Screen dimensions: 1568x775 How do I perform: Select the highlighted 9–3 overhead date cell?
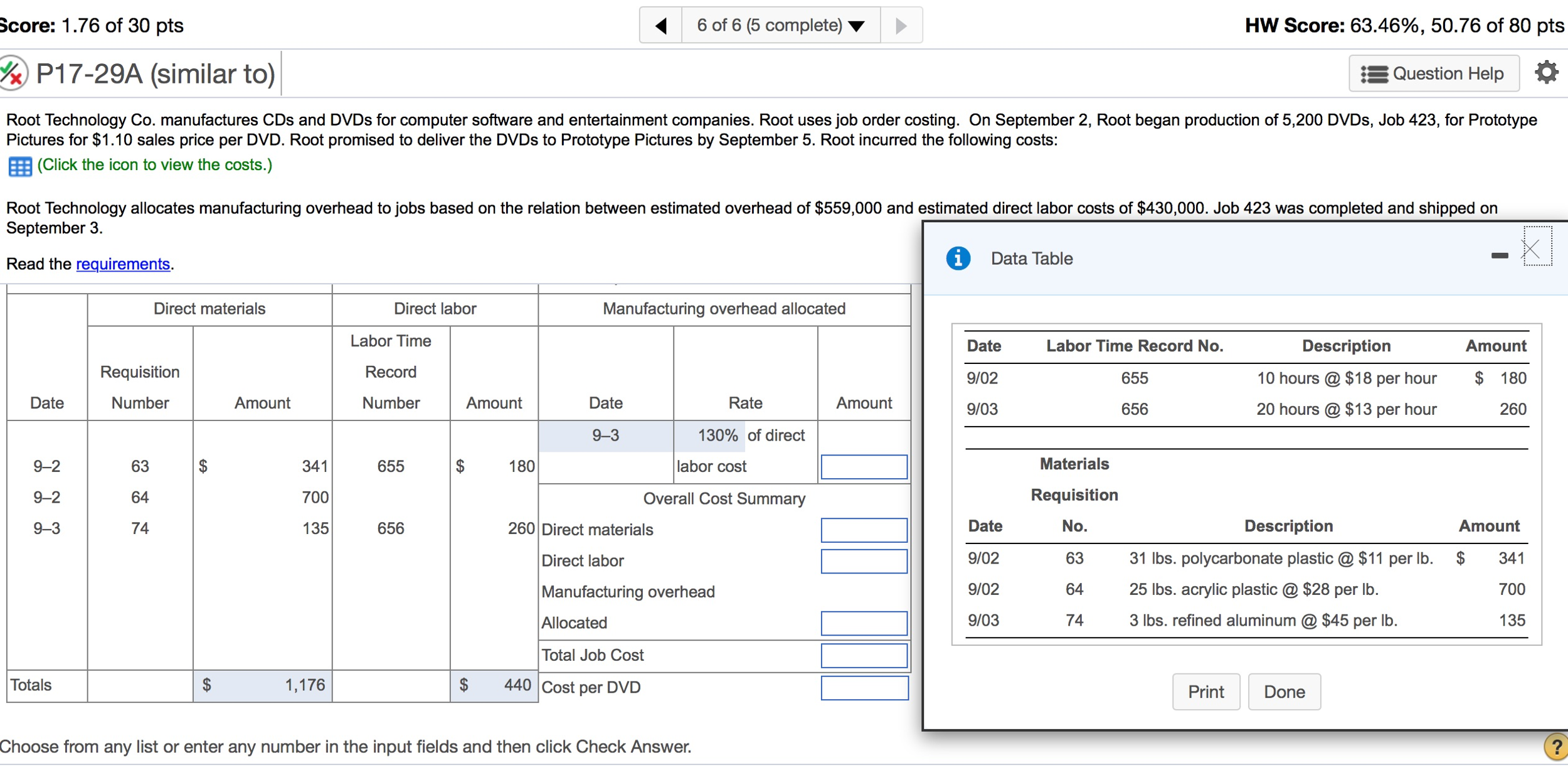tap(604, 435)
